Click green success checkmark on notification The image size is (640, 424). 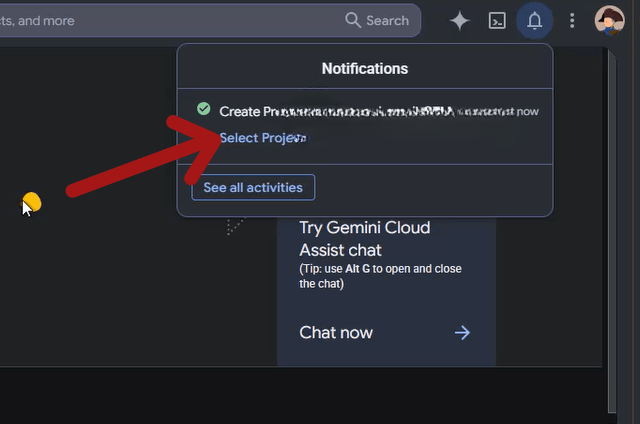[204, 109]
